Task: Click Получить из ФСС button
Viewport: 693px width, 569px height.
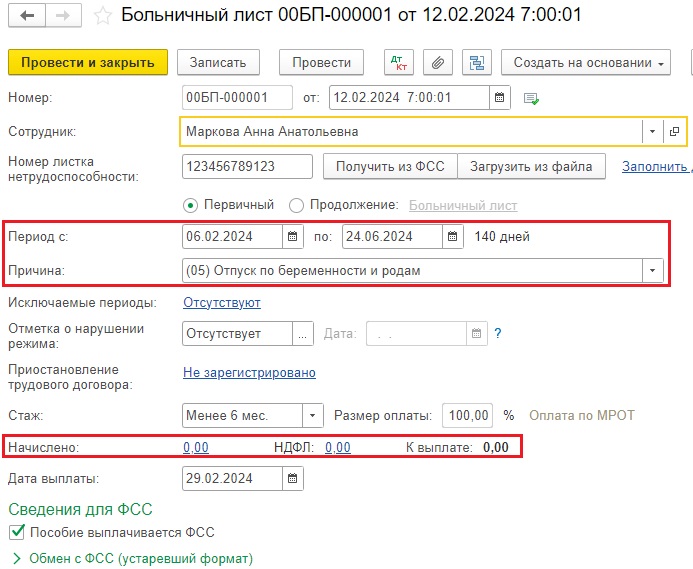Action: point(390,167)
